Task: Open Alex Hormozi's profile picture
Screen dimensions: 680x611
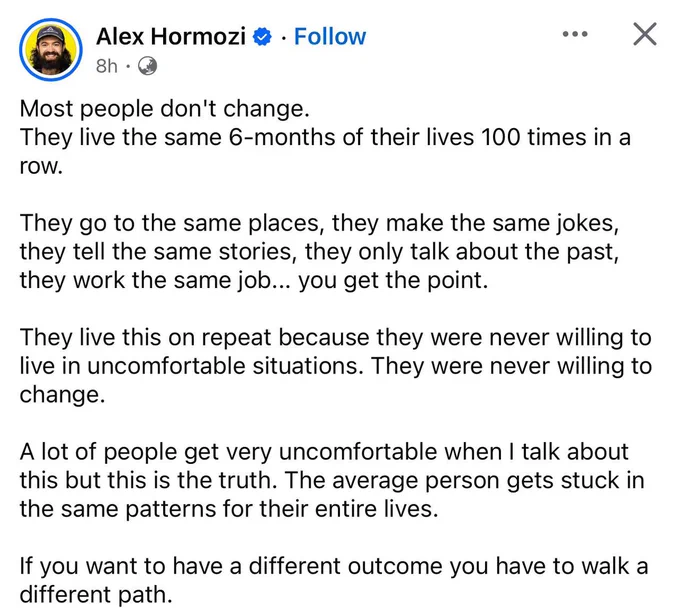Action: pos(51,49)
